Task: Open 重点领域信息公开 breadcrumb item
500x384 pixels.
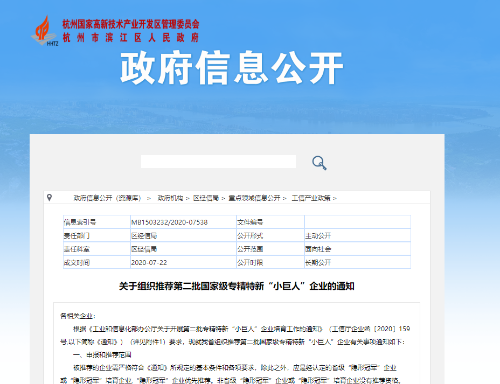Action: 254,198
